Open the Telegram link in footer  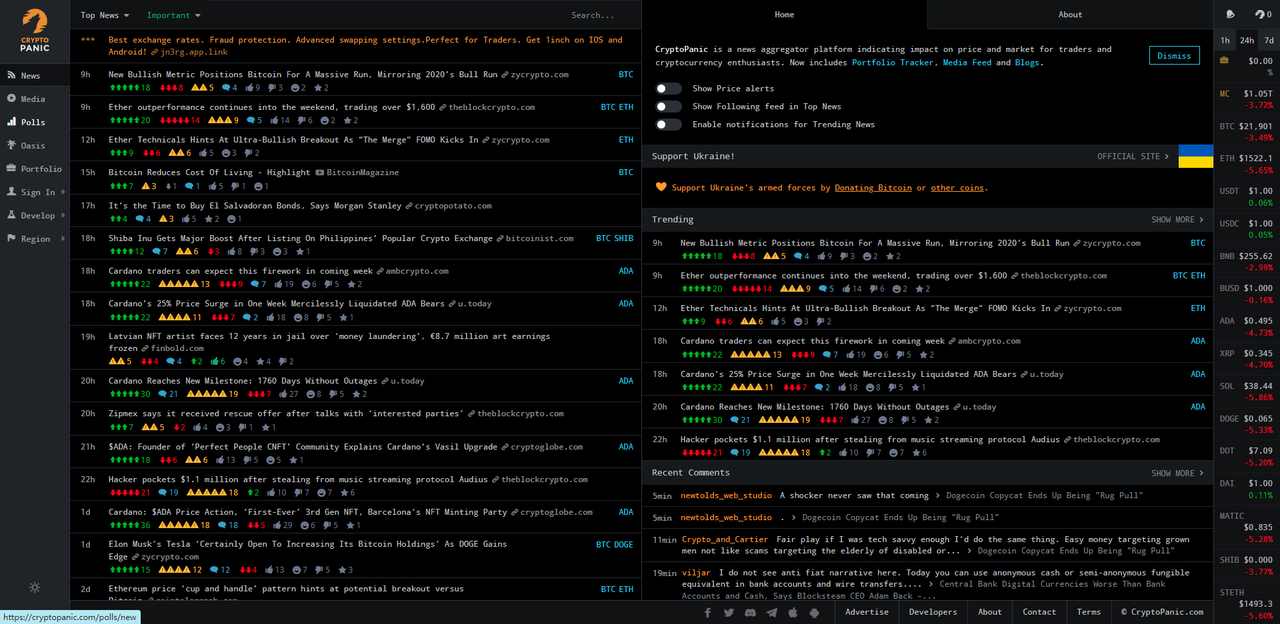[x=772, y=612]
